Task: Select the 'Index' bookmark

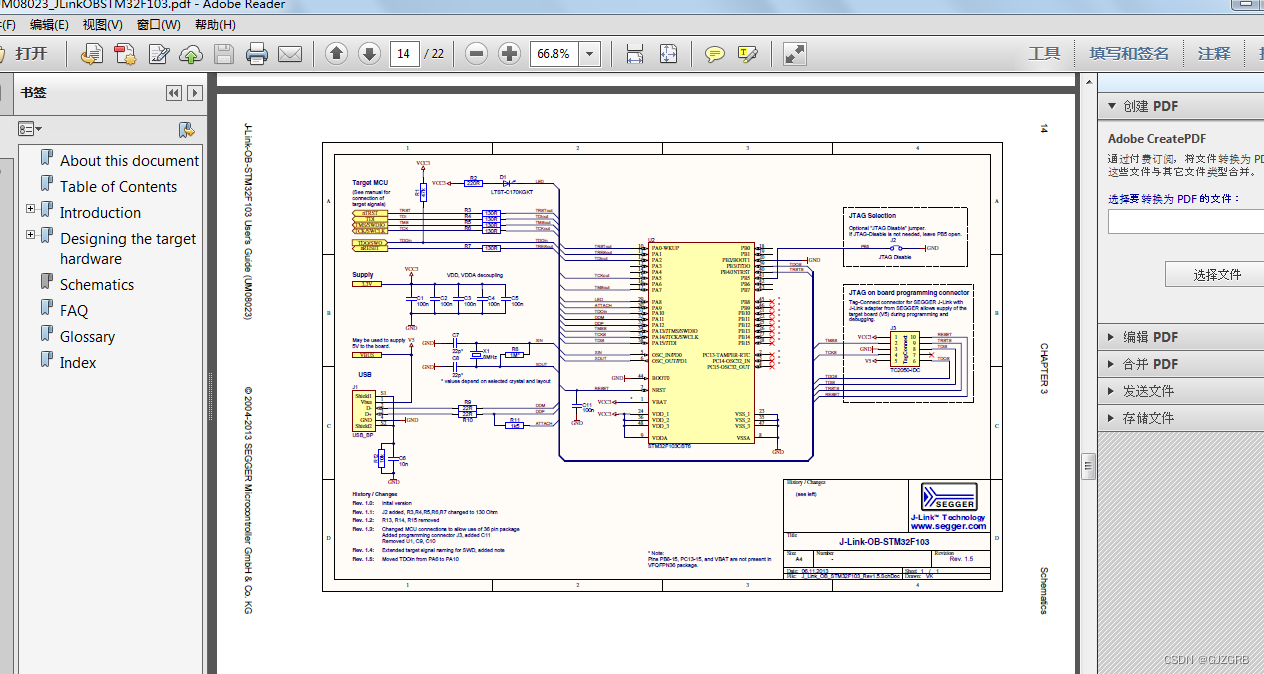Action: click(x=77, y=362)
